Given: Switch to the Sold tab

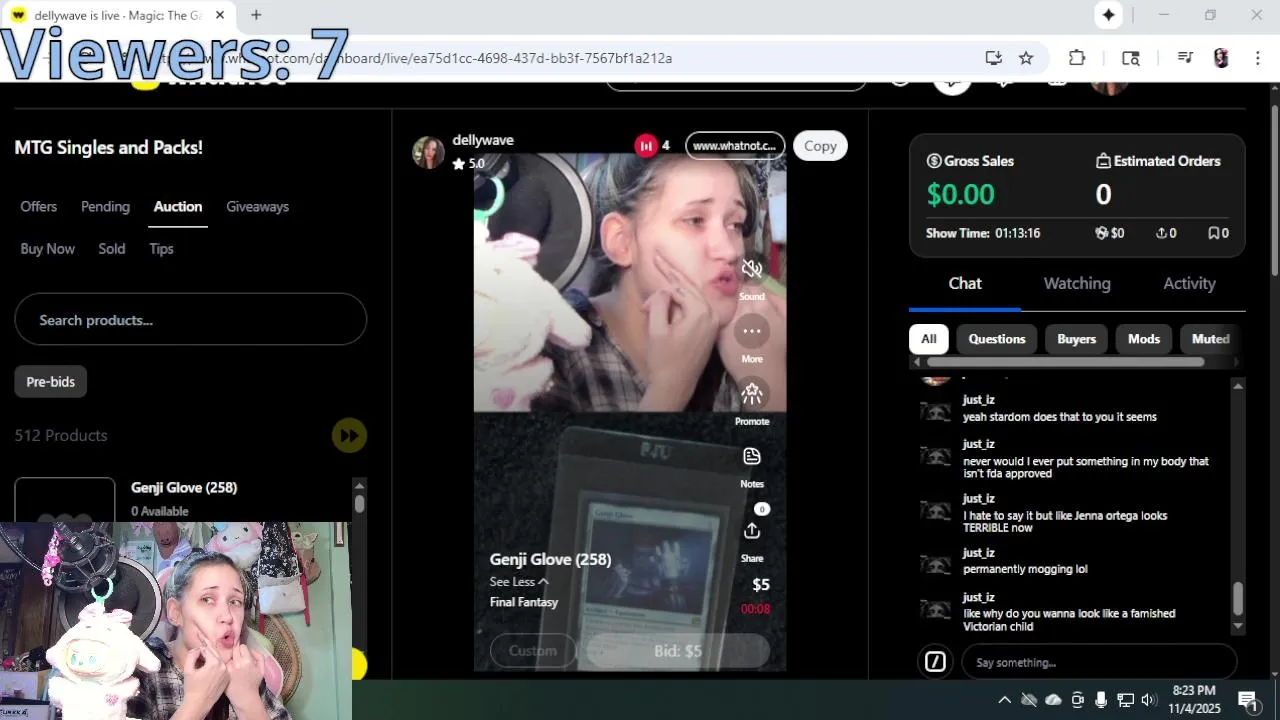Looking at the screenshot, I should coord(112,248).
